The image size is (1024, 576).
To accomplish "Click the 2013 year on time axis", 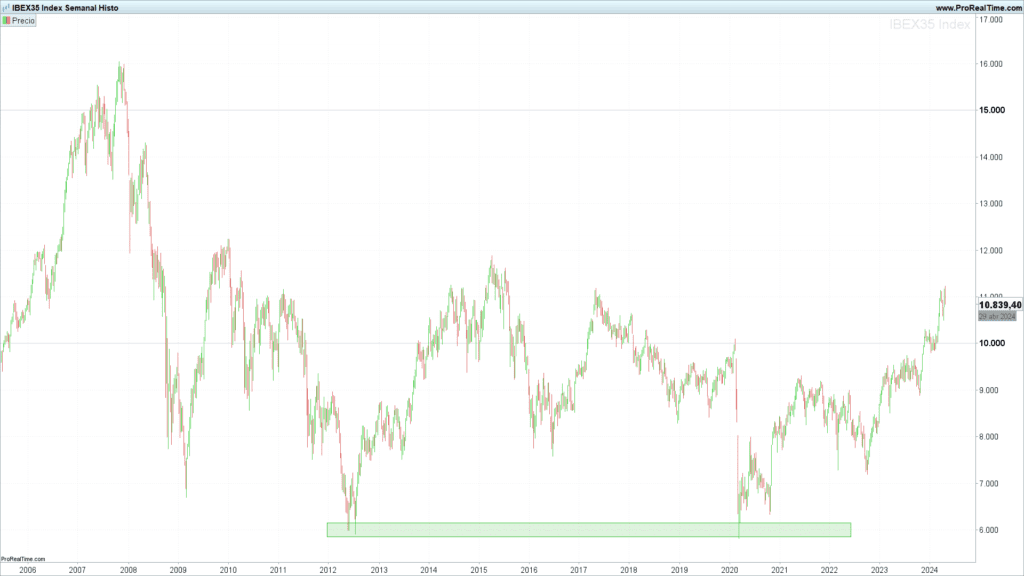I will click(x=379, y=570).
